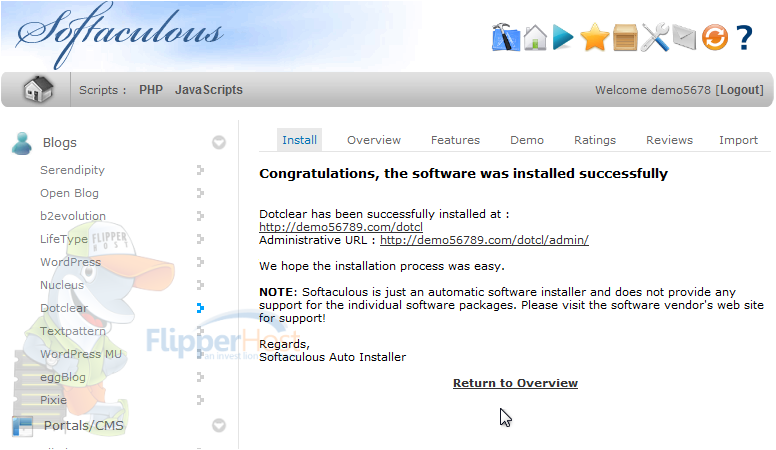The width and height of the screenshot is (776, 450).
Task: Open the Features tab
Action: 455,140
